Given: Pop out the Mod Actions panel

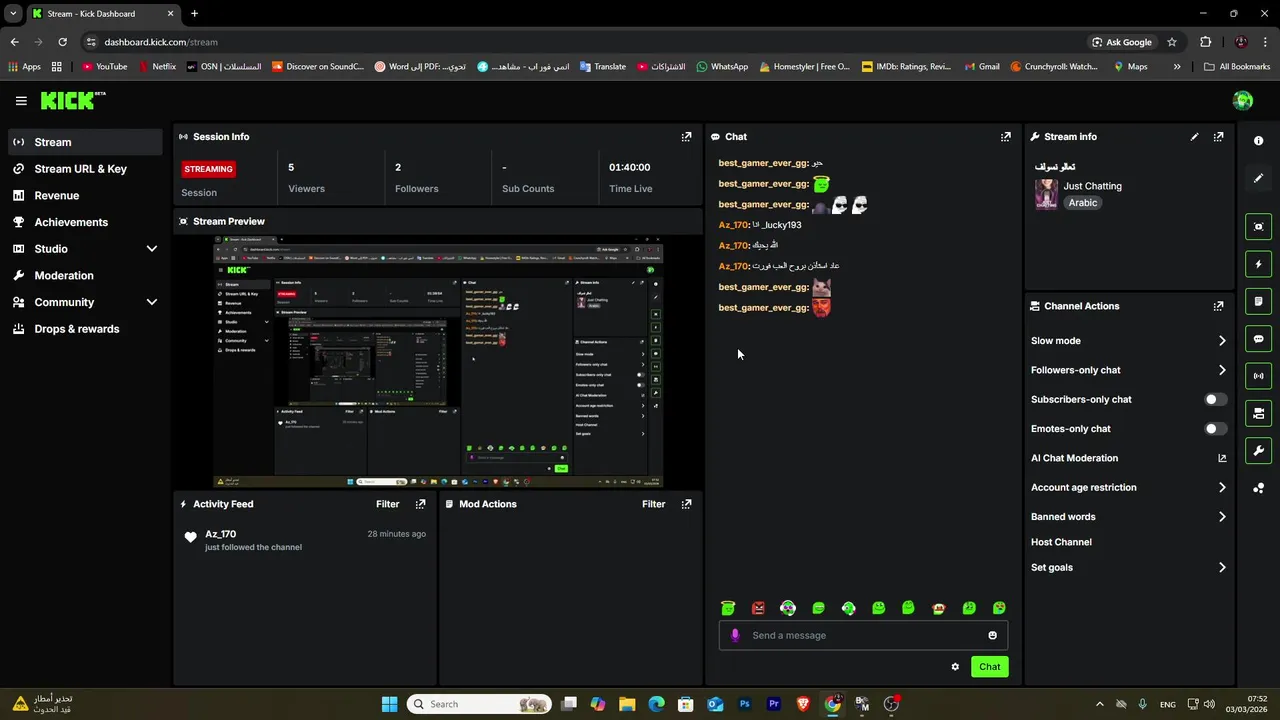Looking at the screenshot, I should [x=686, y=504].
